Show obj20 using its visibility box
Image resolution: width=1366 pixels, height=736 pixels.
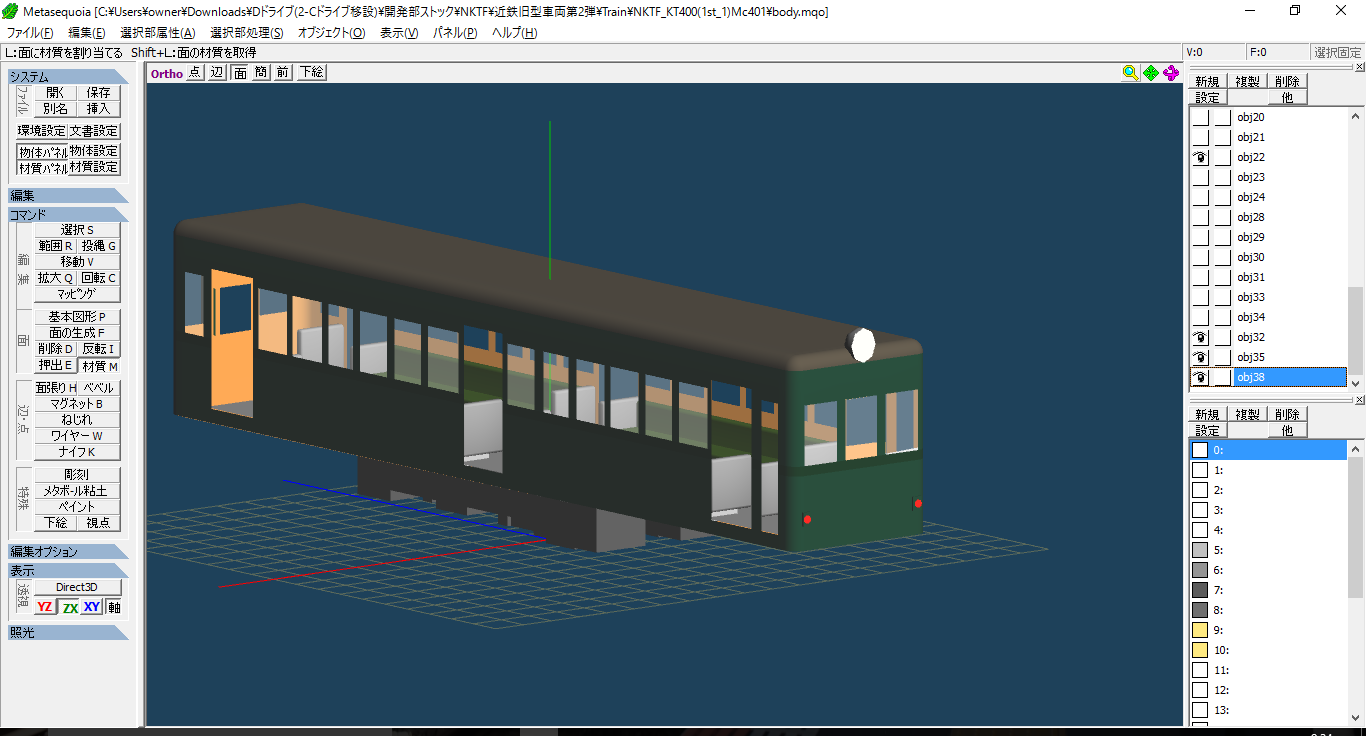[x=1200, y=117]
